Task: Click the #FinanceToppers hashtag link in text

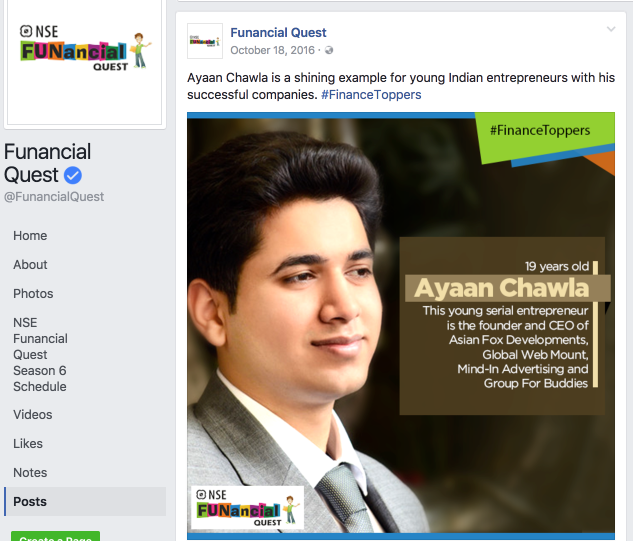Action: click(371, 94)
